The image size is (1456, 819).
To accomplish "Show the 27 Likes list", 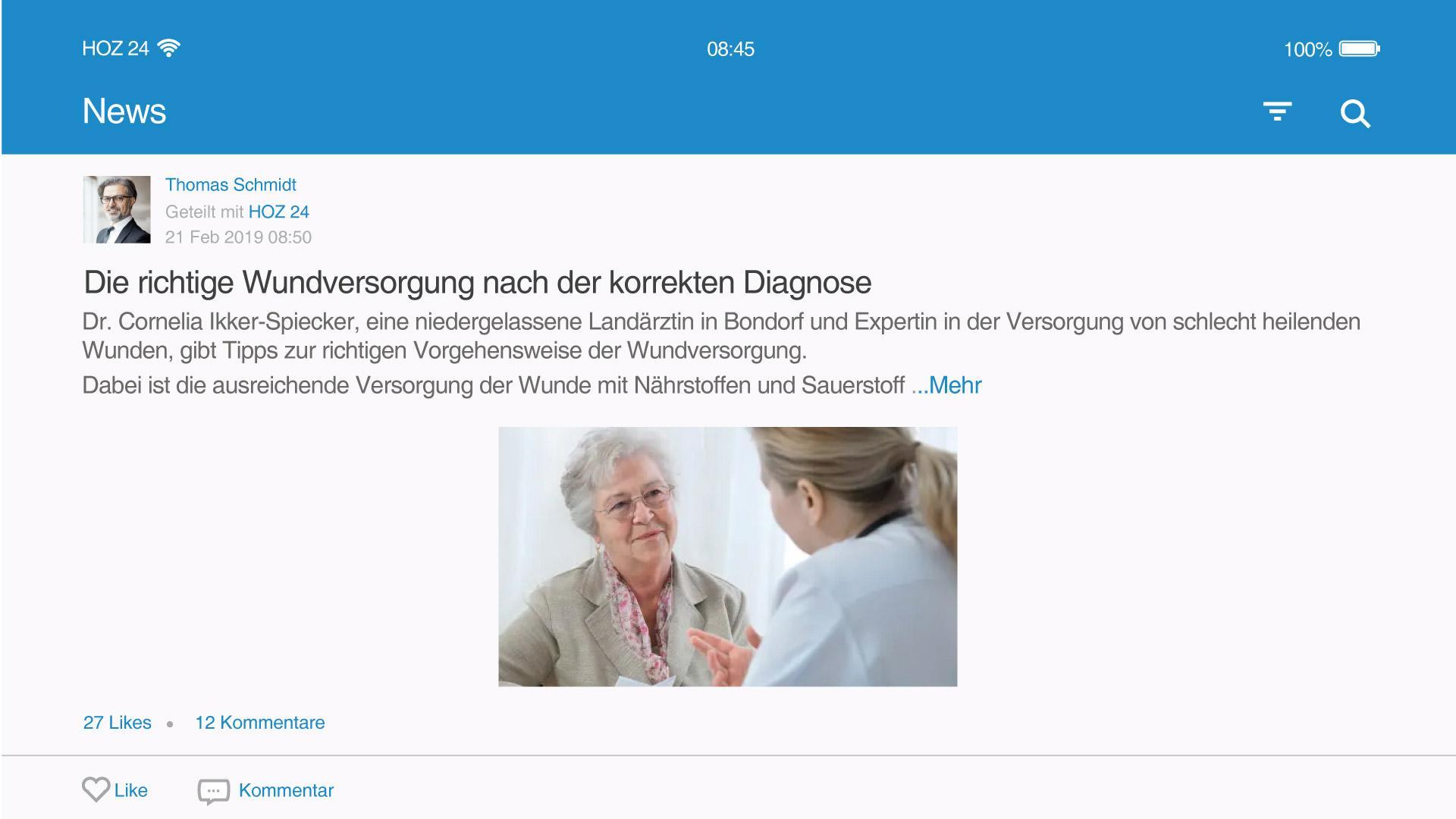I will [117, 723].
